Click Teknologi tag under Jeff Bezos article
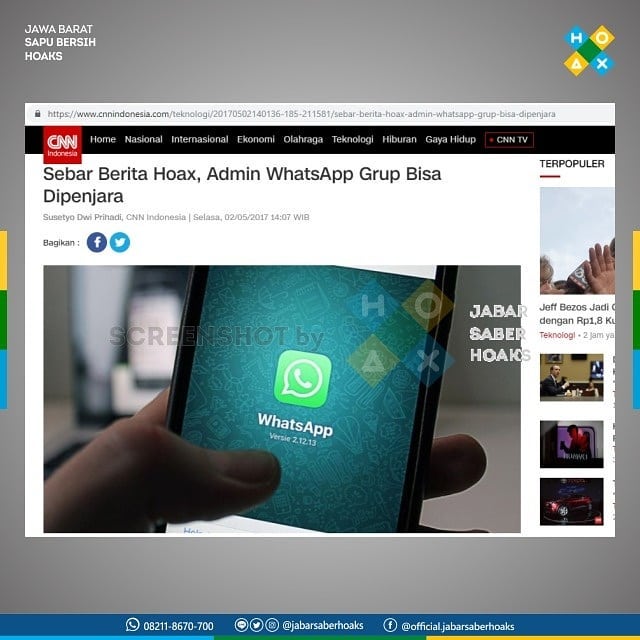The image size is (640, 640). coord(557,335)
